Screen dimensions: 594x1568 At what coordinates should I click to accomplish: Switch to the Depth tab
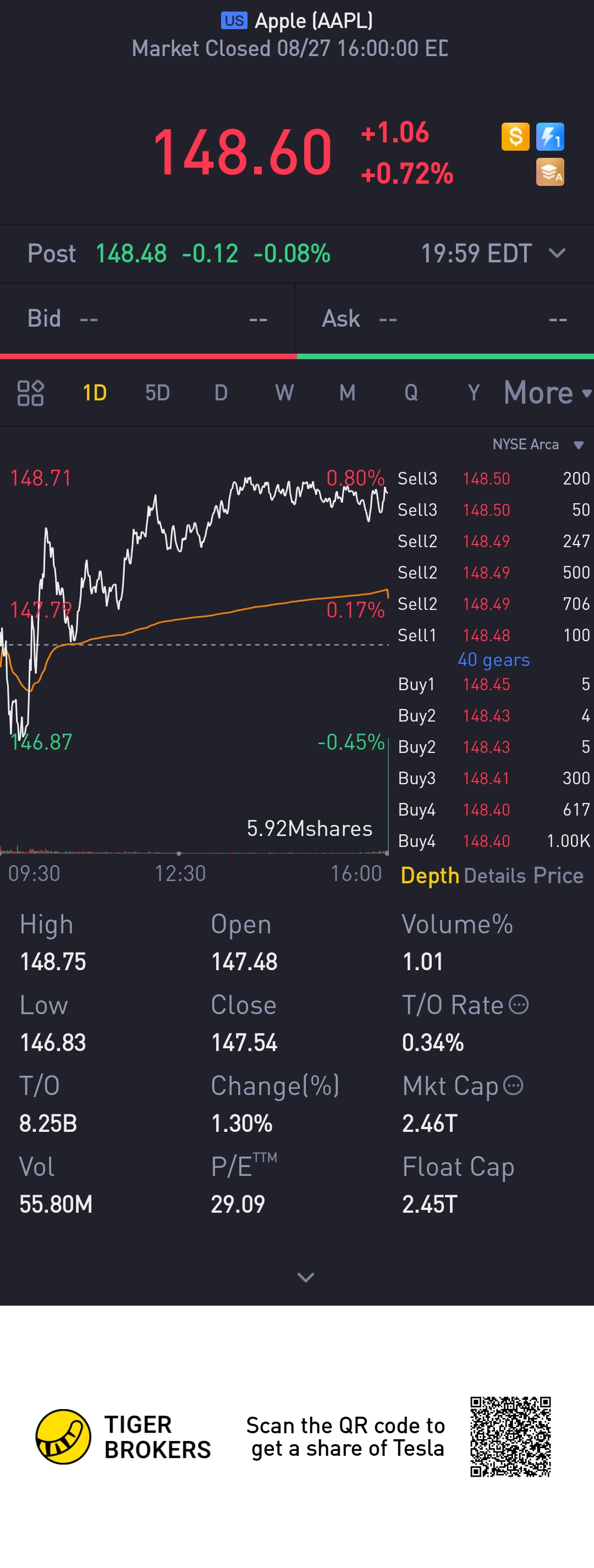pyautogui.click(x=430, y=876)
